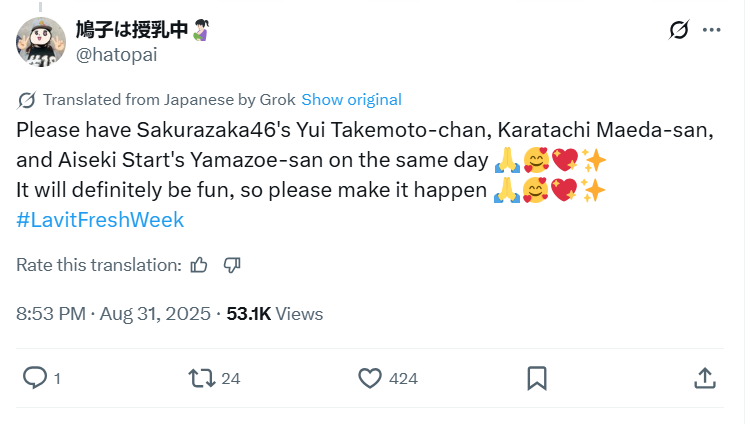View the 53.1K Views analytics
Screen dimensions: 749x424
(x=275, y=313)
